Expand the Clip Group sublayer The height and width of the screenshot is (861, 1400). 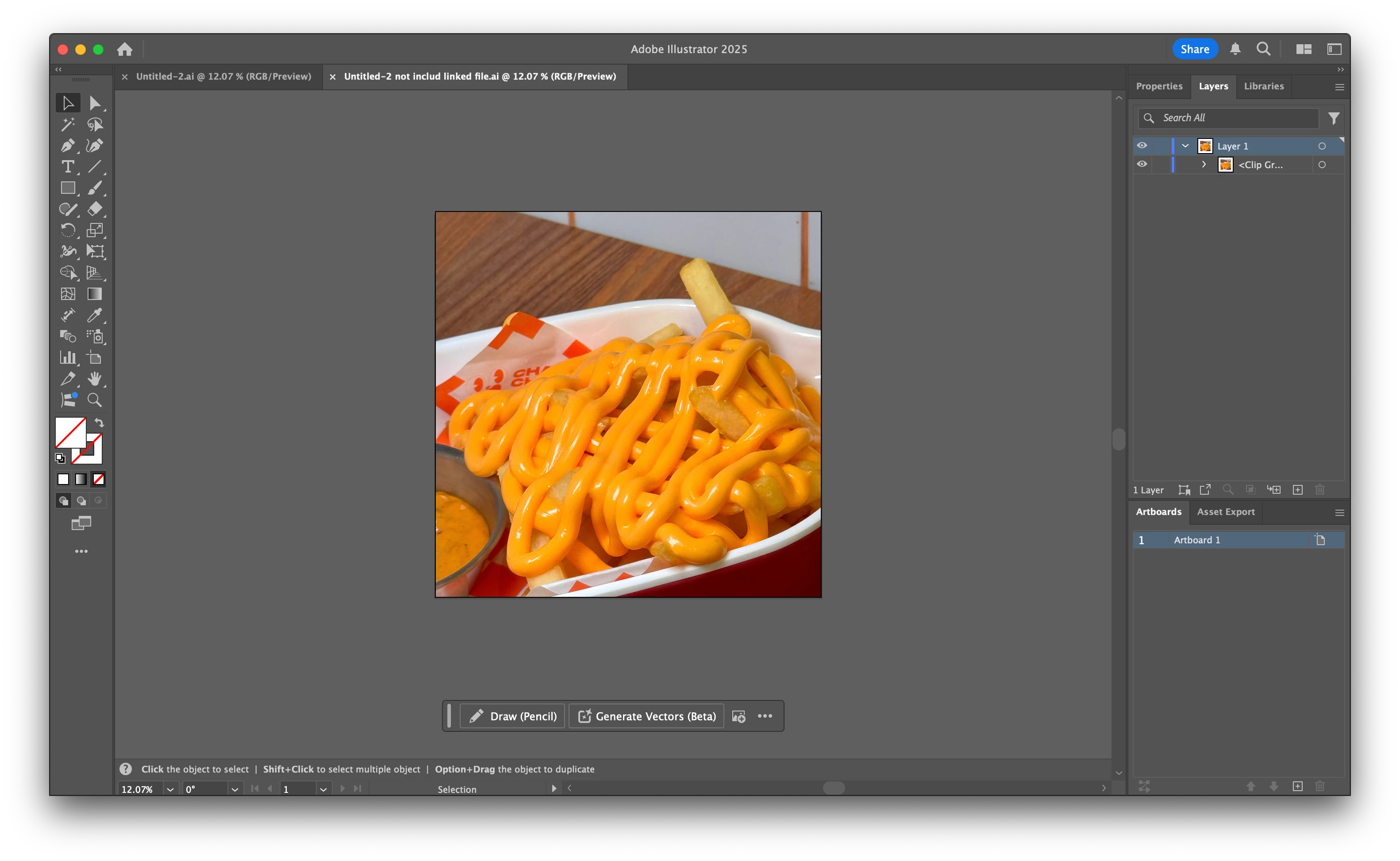coord(1204,165)
